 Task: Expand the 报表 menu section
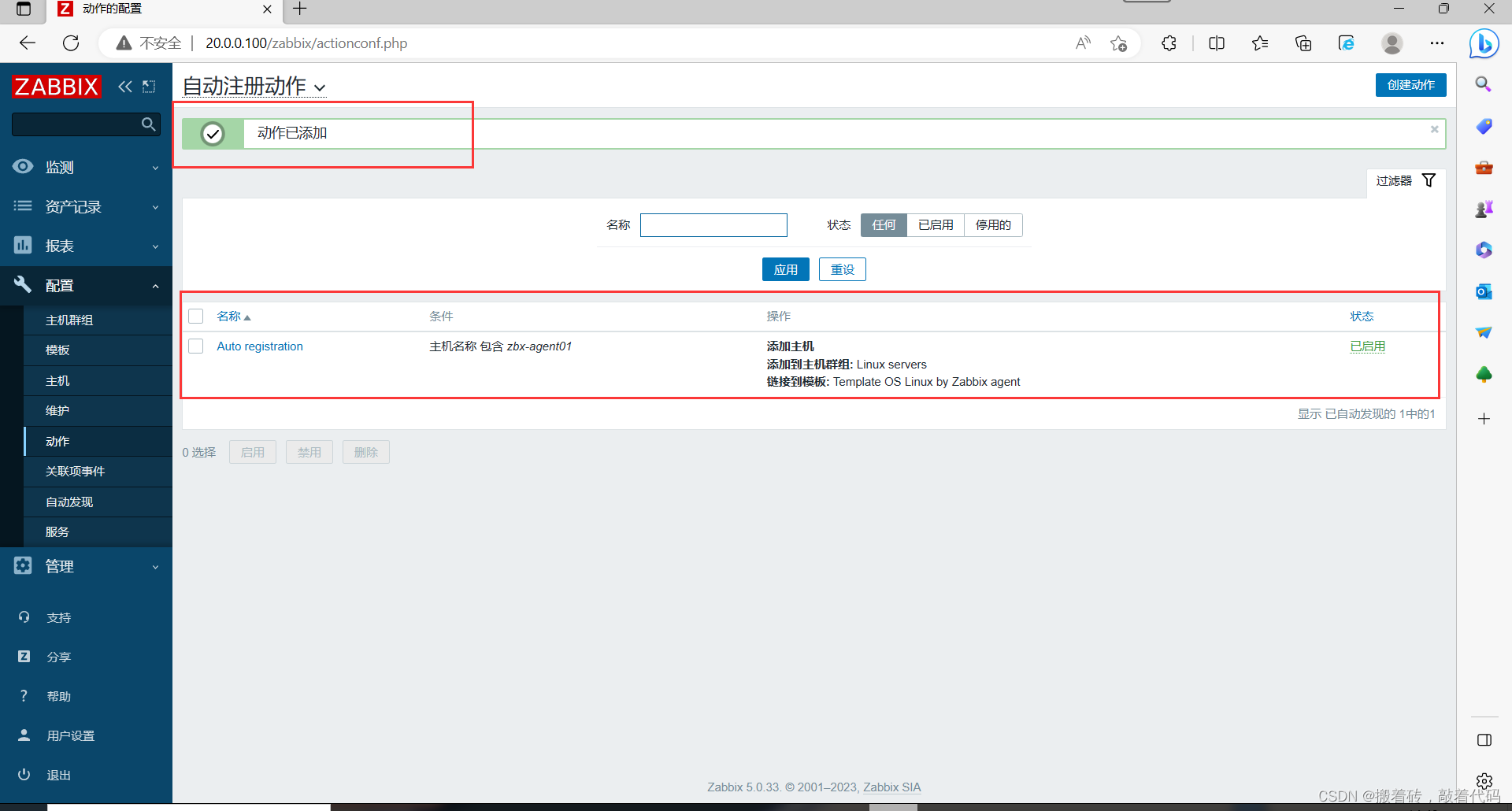pyautogui.click(x=86, y=246)
